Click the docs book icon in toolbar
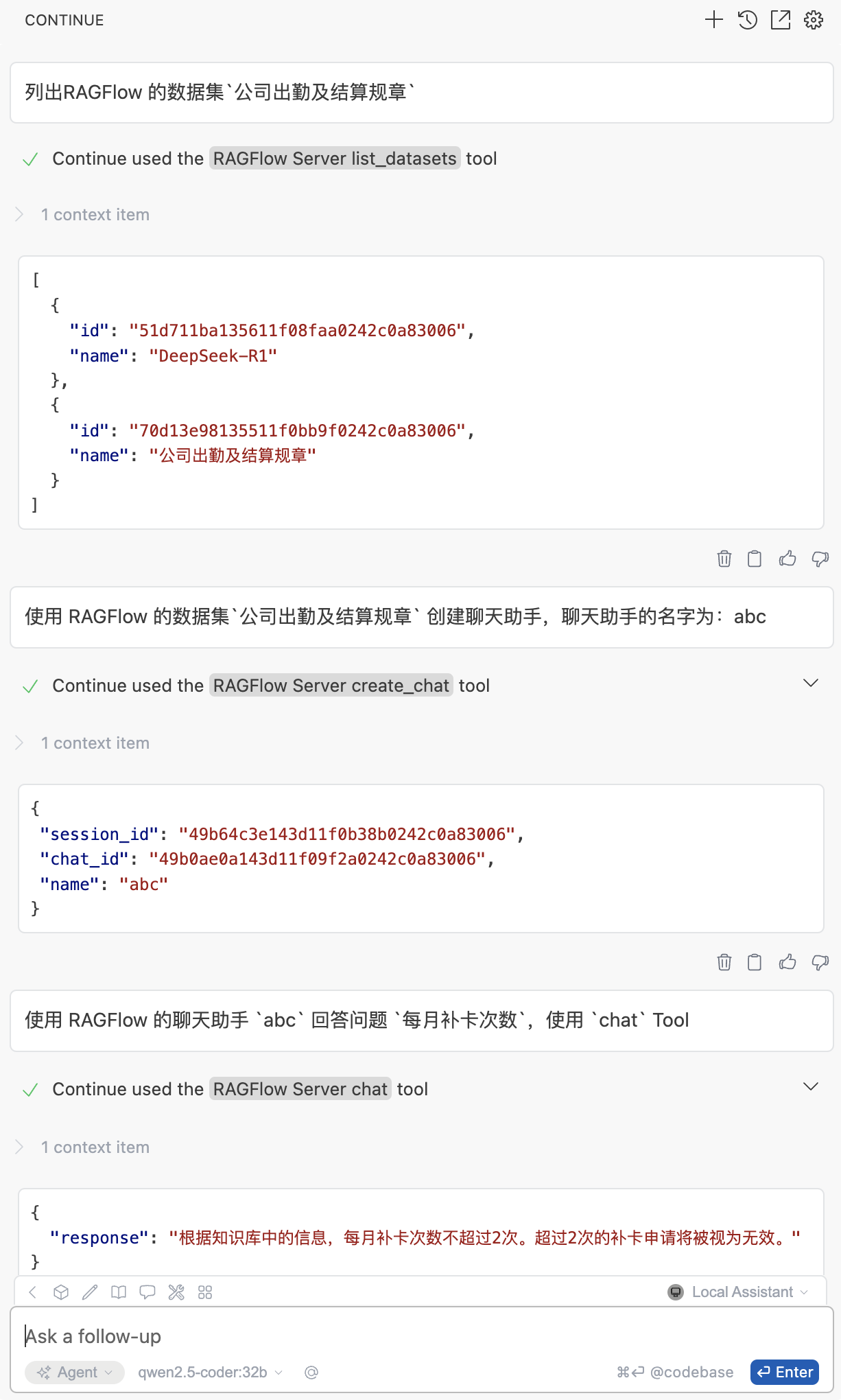The width and height of the screenshot is (841, 1400). [x=119, y=1292]
